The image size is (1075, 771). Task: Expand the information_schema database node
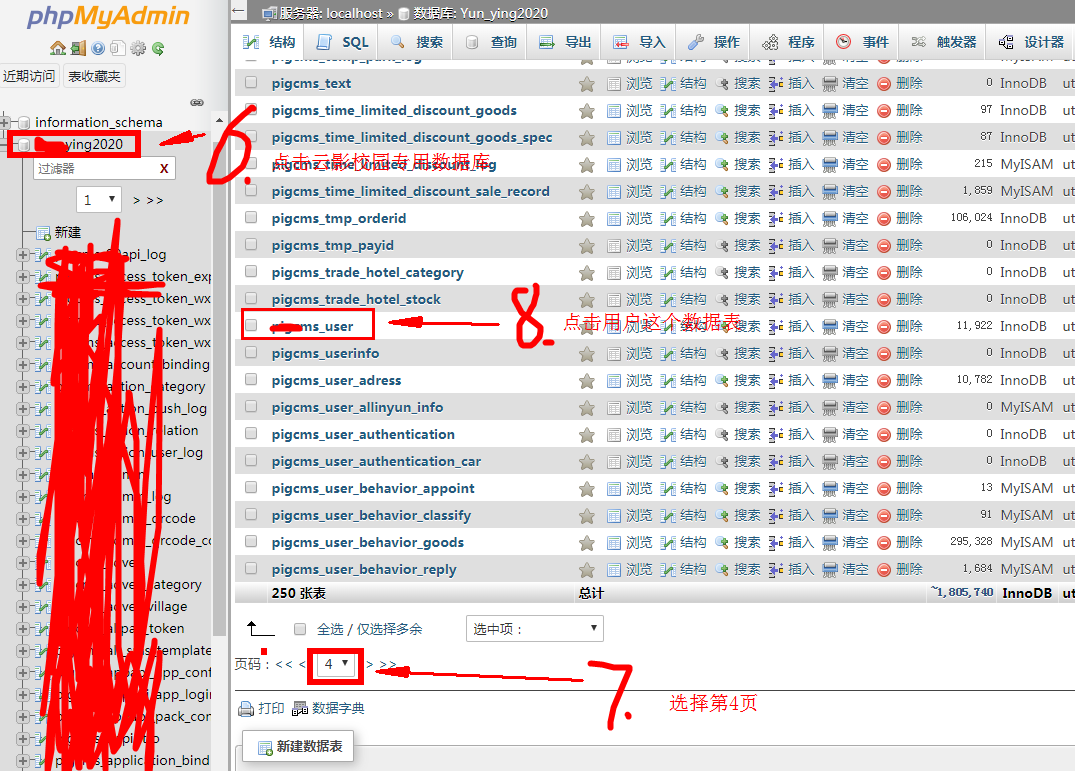(x=5, y=122)
